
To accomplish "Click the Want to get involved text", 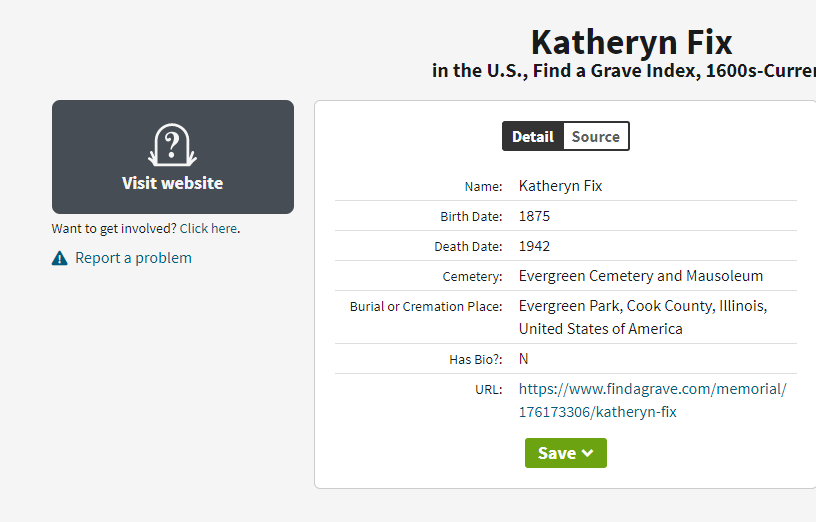I will pyautogui.click(x=114, y=228).
